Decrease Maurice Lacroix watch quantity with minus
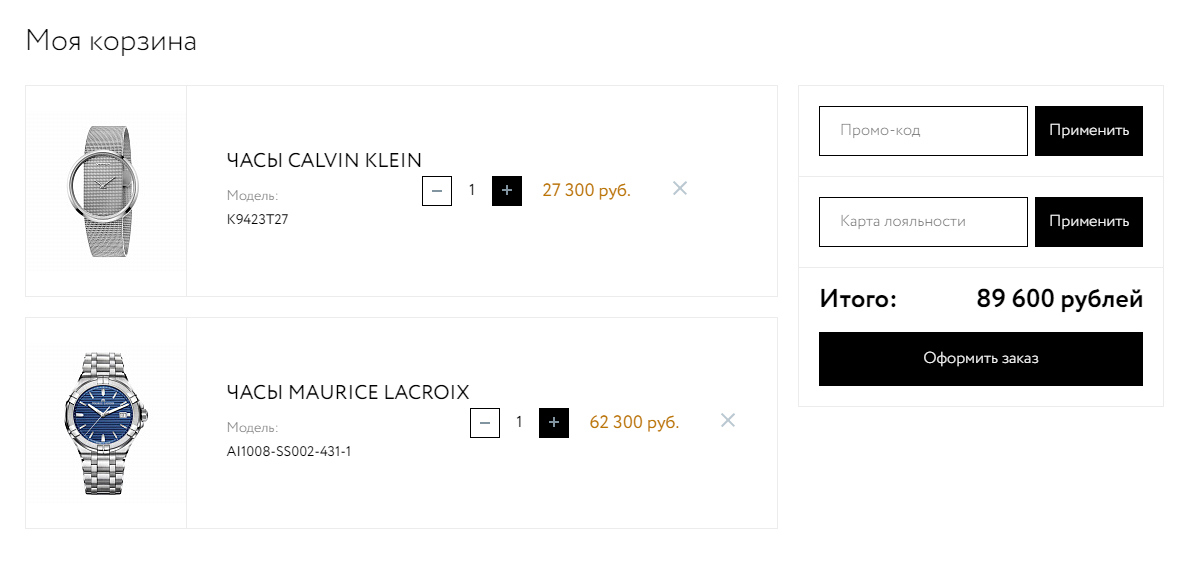Viewport: 1191px width, 561px height. click(485, 423)
